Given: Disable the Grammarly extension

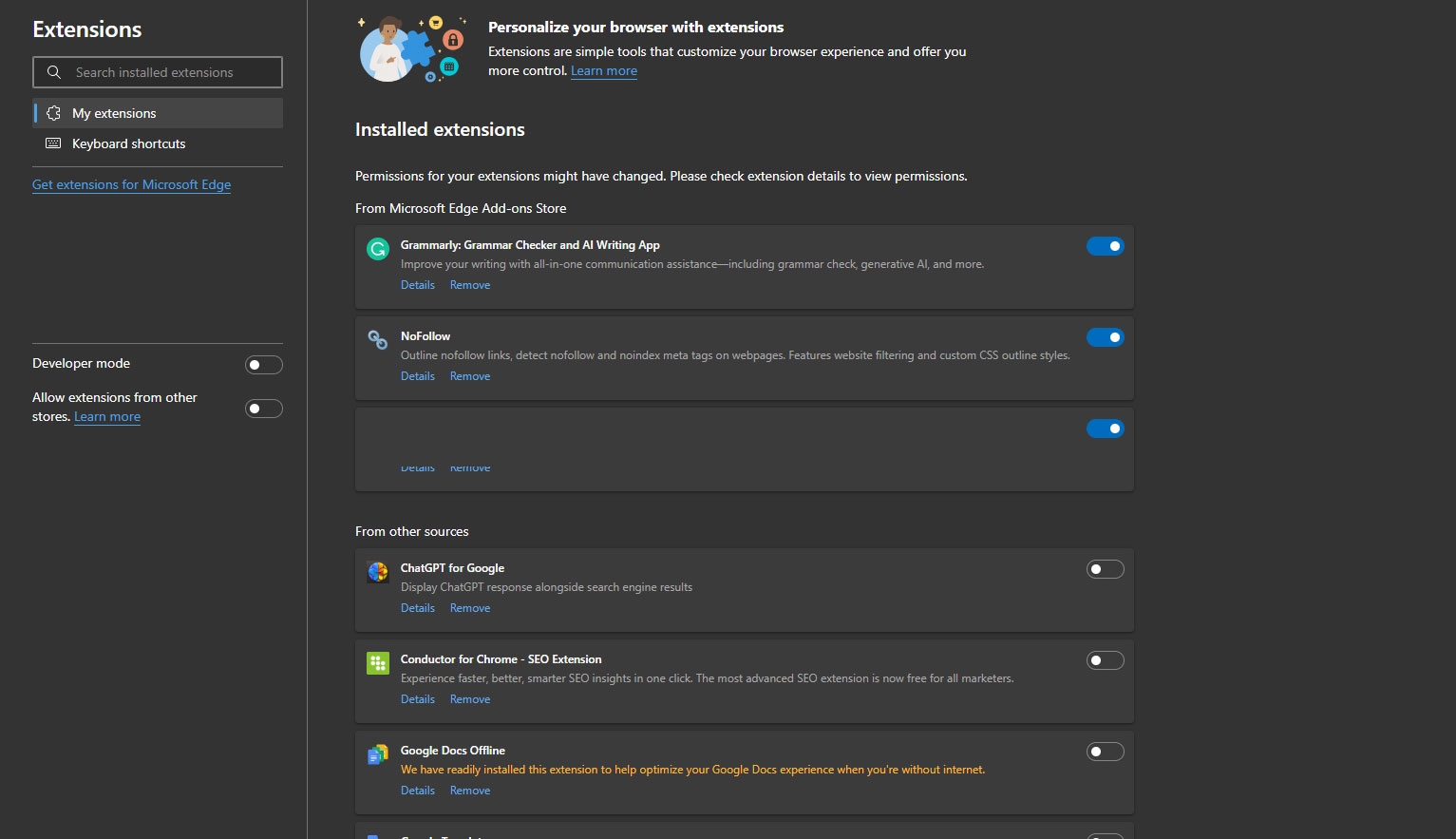Looking at the screenshot, I should (1105, 245).
